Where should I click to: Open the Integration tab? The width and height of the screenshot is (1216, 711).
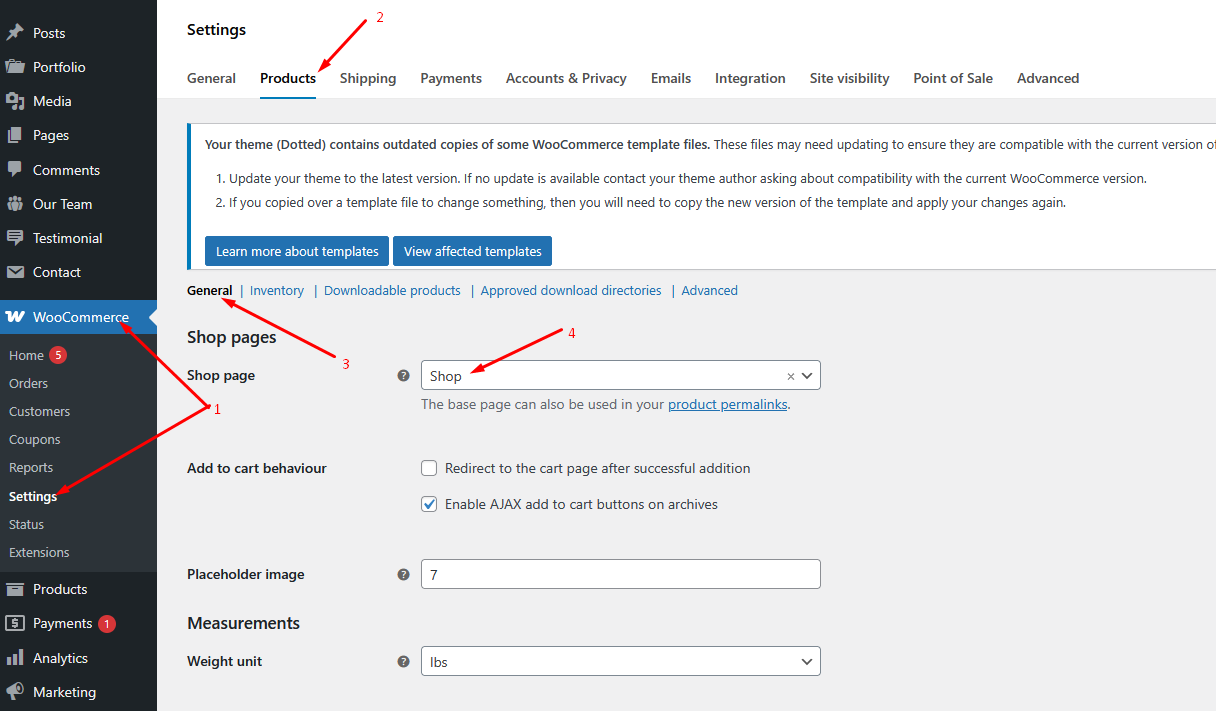[750, 78]
